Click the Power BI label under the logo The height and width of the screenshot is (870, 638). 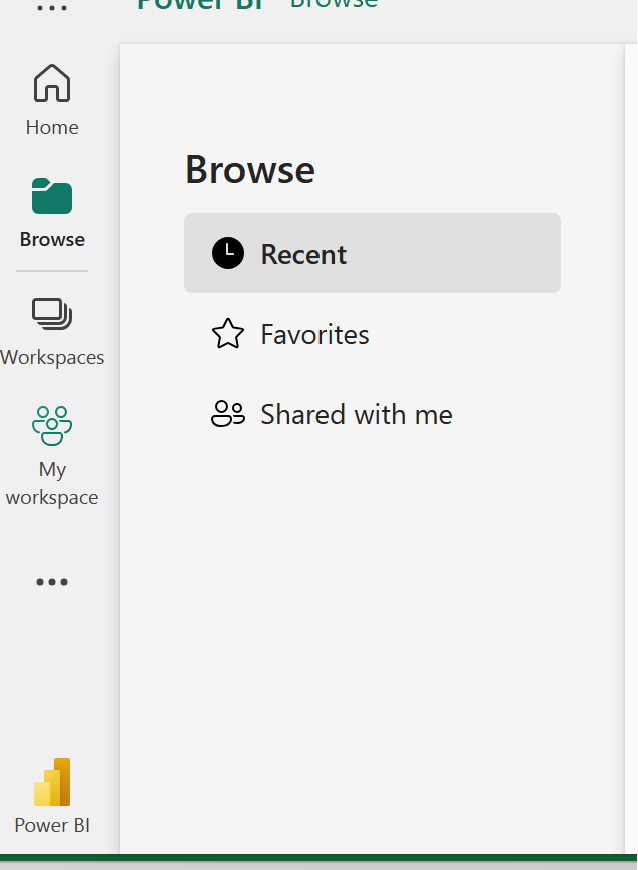pyautogui.click(x=52, y=826)
